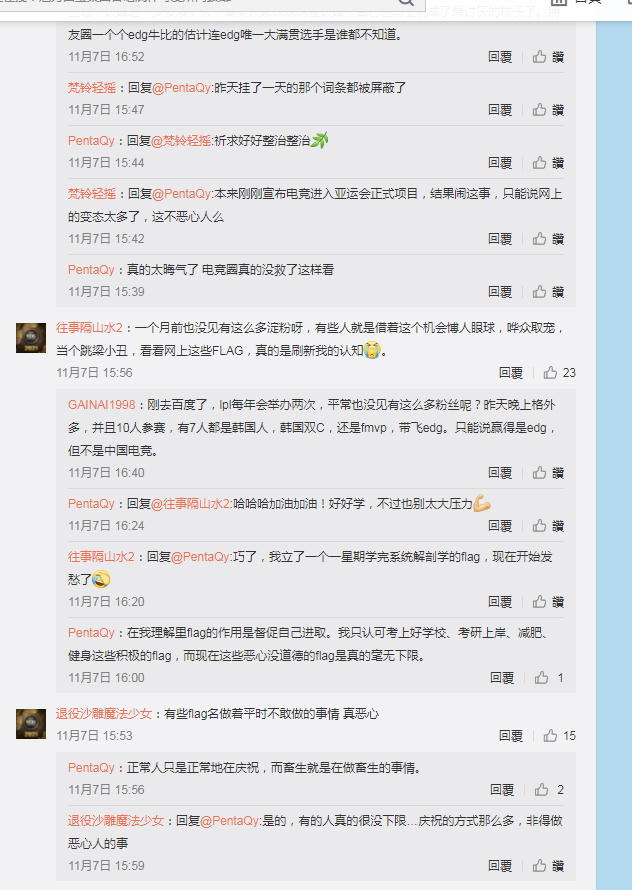Open the 往事隔山水2 username link at top-level comment

pyautogui.click(x=89, y=328)
